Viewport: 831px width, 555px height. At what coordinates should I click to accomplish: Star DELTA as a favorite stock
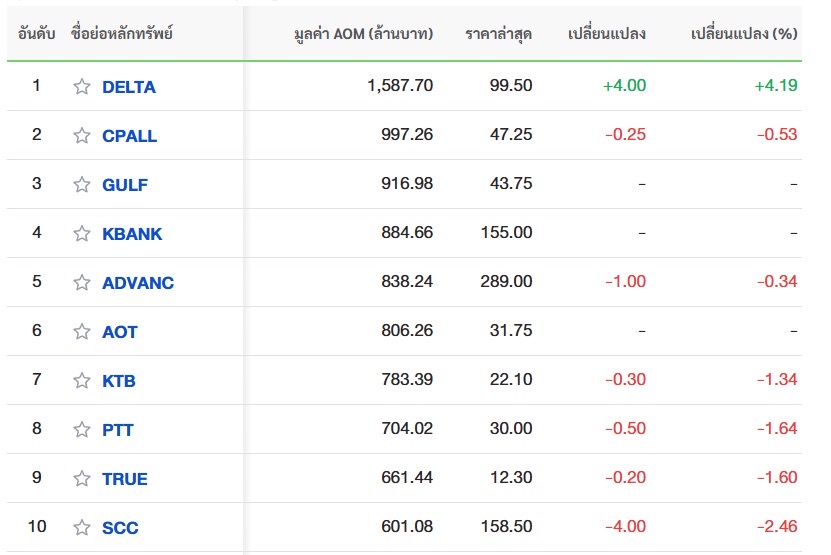coord(82,87)
